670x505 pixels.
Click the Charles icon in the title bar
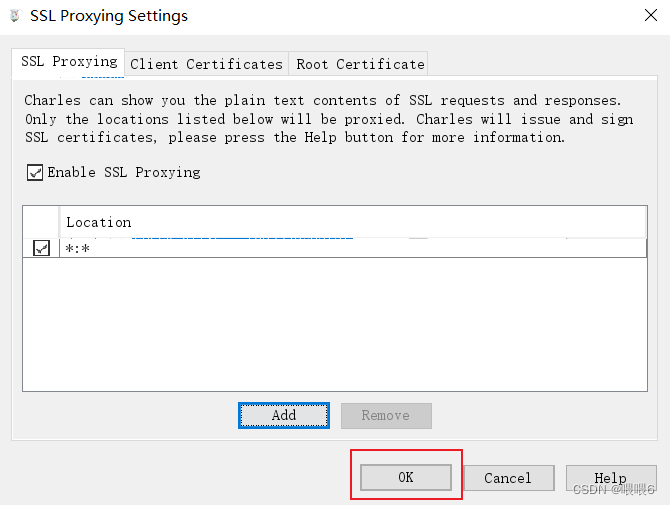coord(14,16)
